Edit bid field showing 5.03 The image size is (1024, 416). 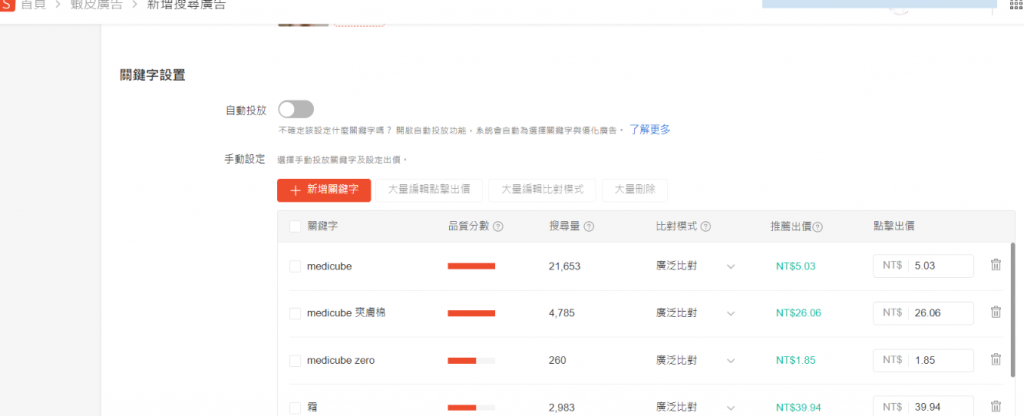(x=923, y=266)
